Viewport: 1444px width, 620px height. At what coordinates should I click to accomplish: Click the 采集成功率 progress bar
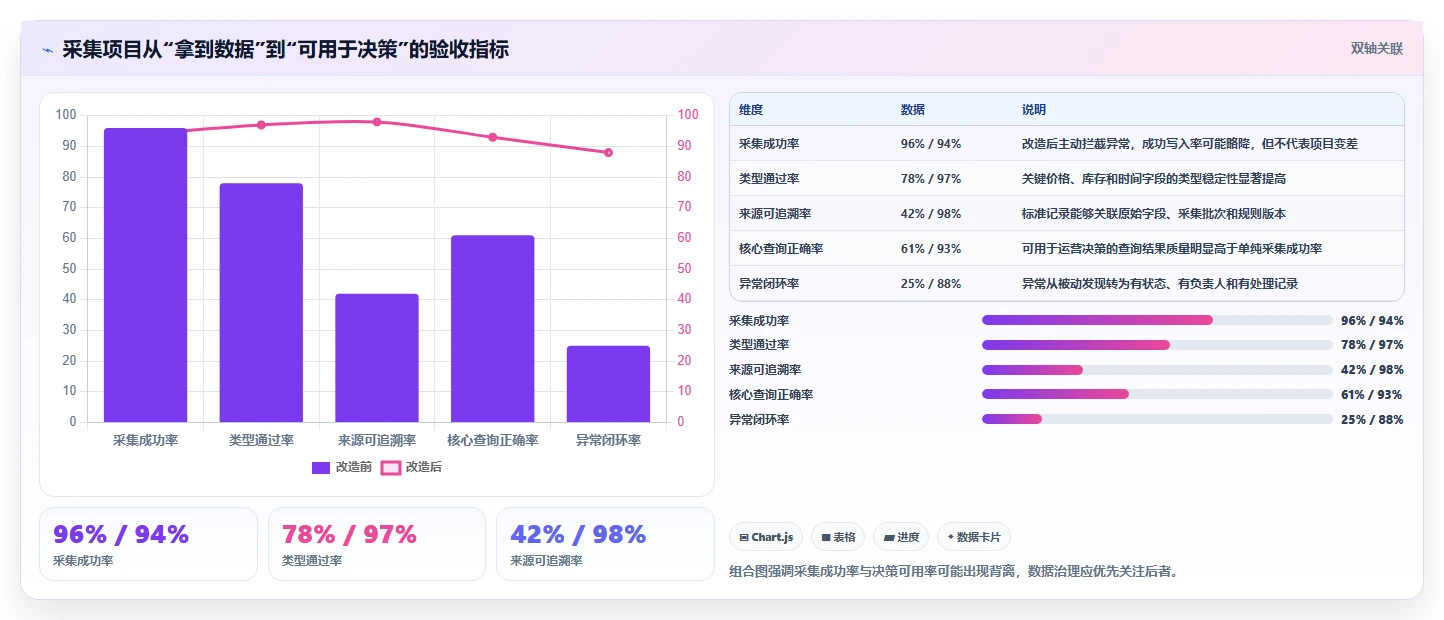coord(1157,320)
